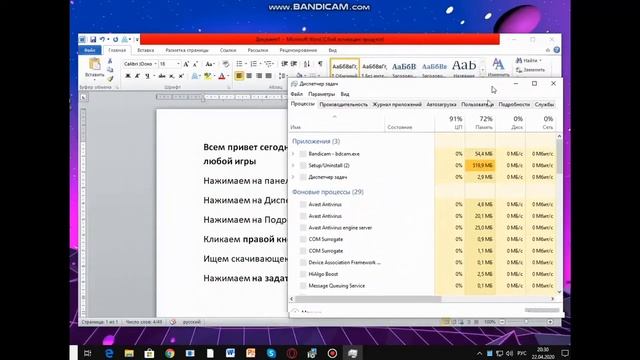Increase font size with the grow-font icon
This screenshot has width=640, height=360.
pyautogui.click(x=186, y=64)
